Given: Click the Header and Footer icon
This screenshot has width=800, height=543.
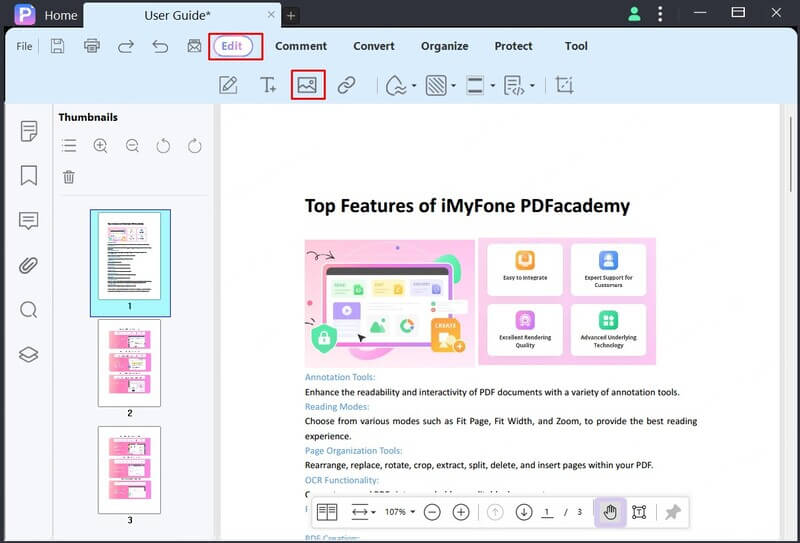Looking at the screenshot, I should point(475,85).
